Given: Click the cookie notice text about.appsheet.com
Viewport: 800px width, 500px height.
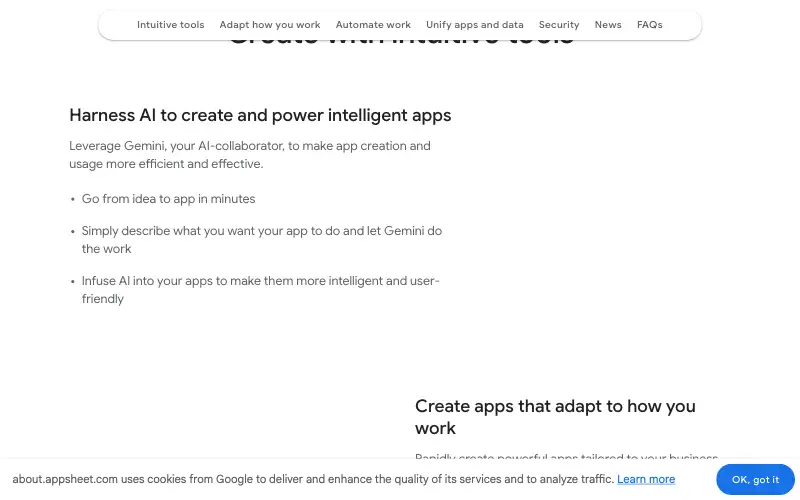Looking at the screenshot, I should 313,479.
